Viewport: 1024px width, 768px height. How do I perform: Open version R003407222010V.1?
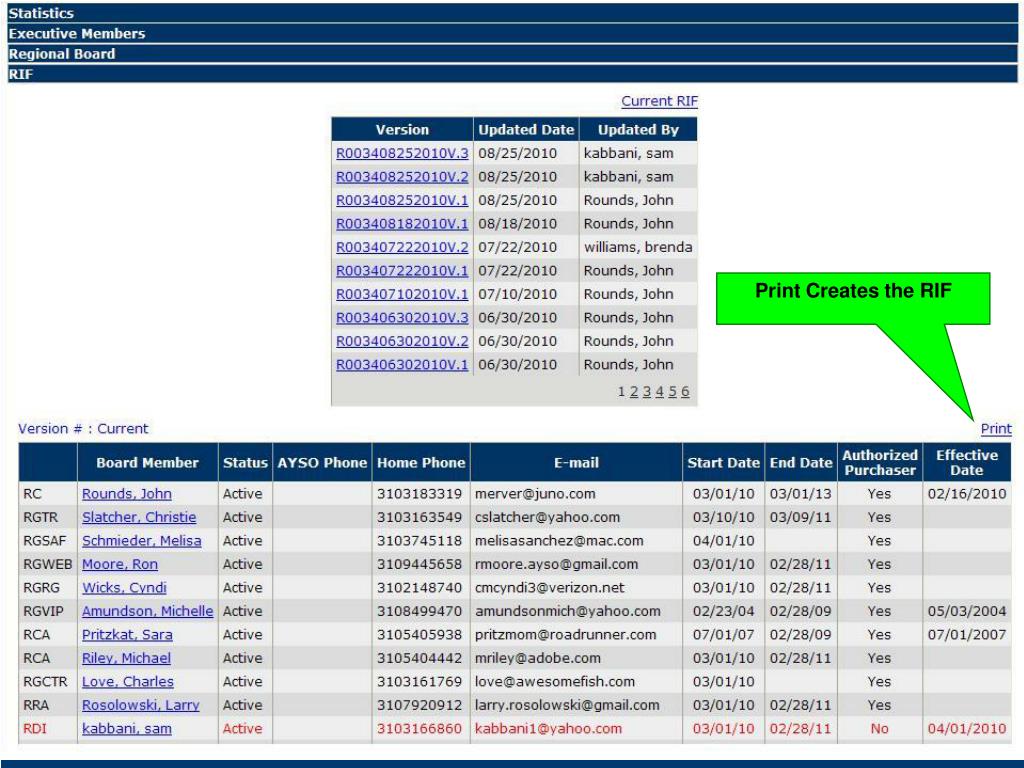coord(402,271)
